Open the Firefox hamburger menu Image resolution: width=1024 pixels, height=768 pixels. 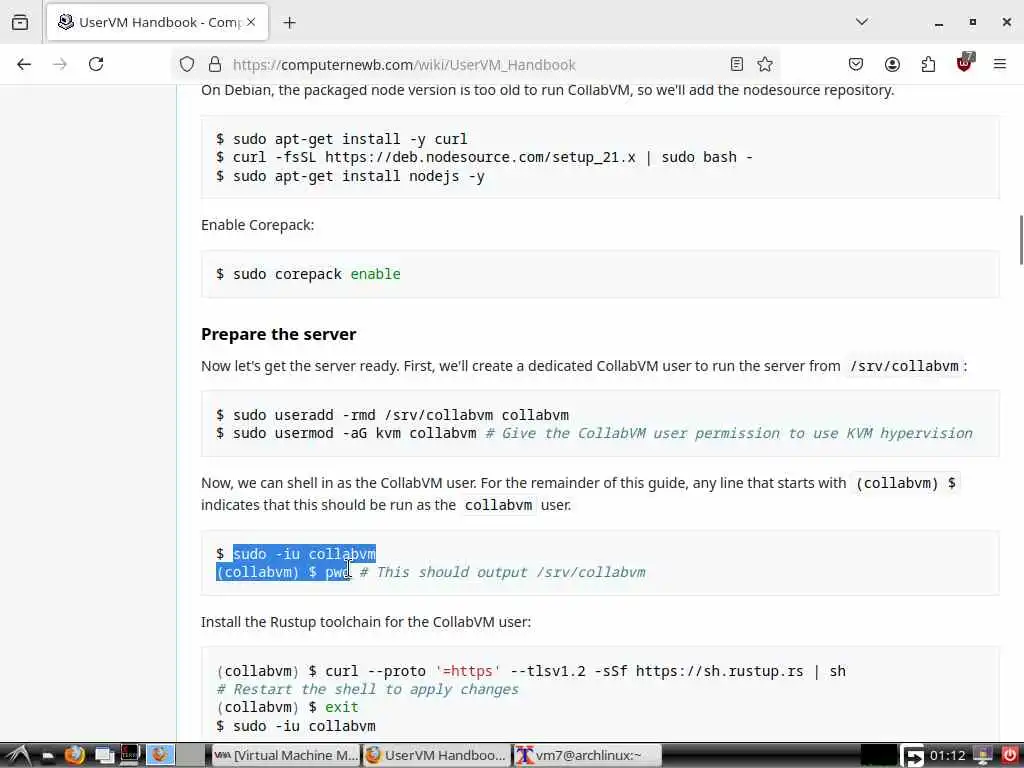(x=999, y=64)
